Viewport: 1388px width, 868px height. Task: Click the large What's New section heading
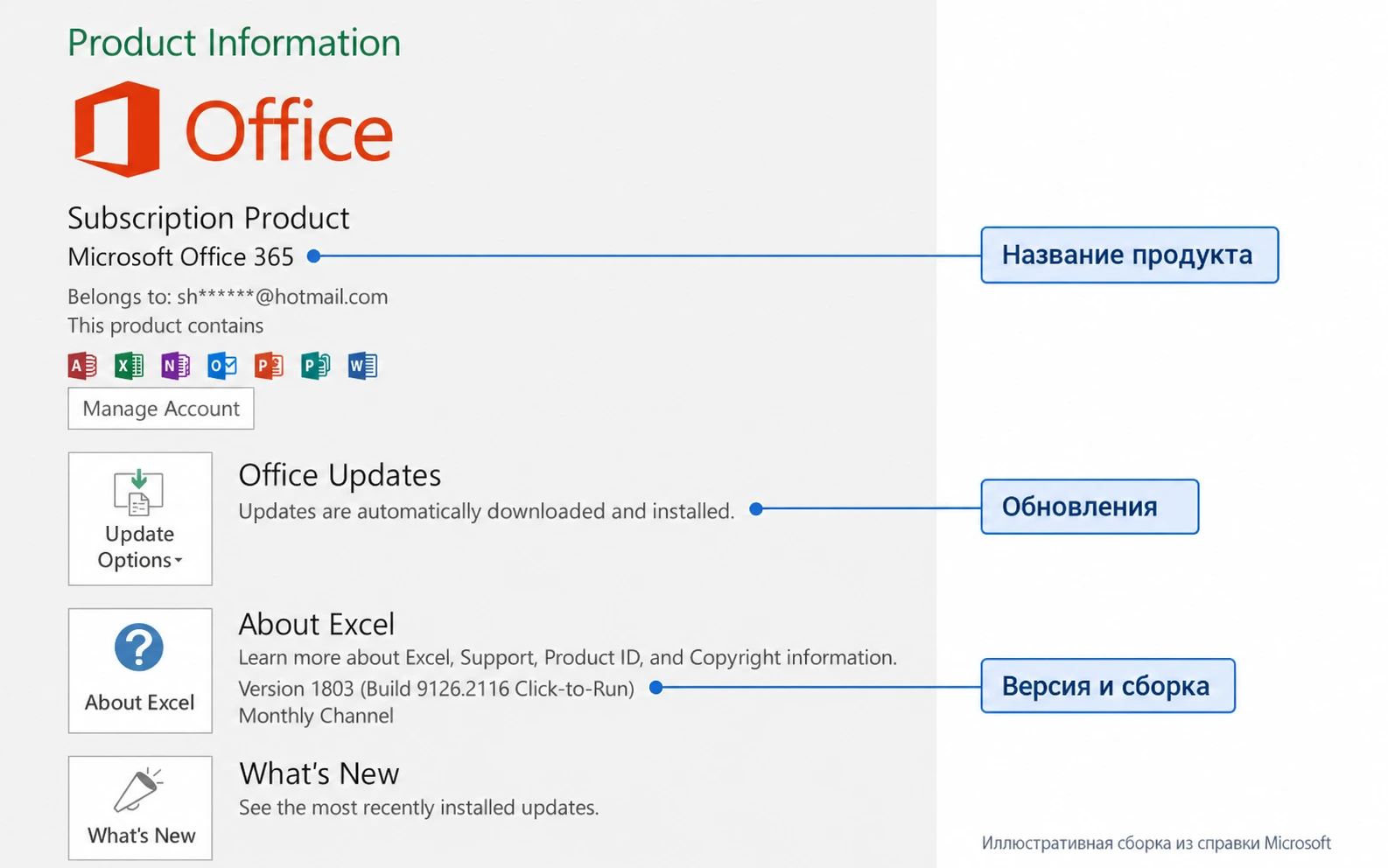[319, 773]
